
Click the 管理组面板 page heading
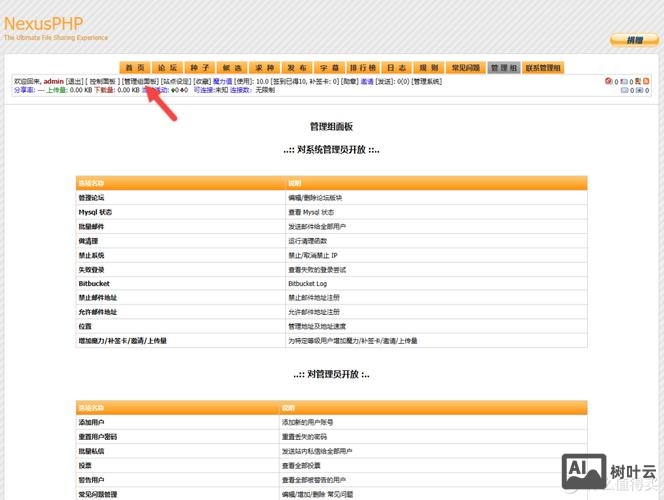(x=332, y=127)
